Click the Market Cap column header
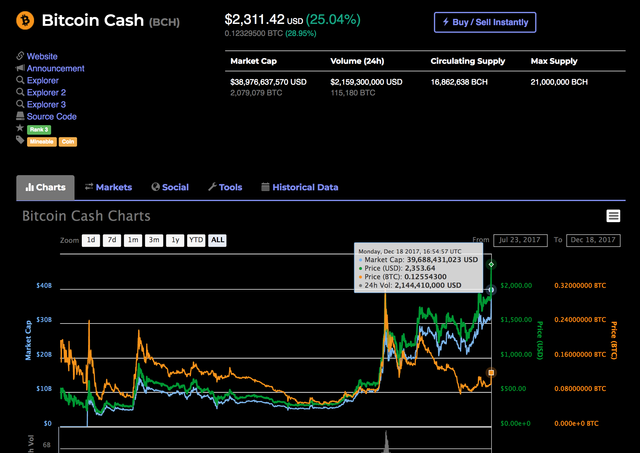Viewport: 640px width, 453px height. click(x=253, y=61)
